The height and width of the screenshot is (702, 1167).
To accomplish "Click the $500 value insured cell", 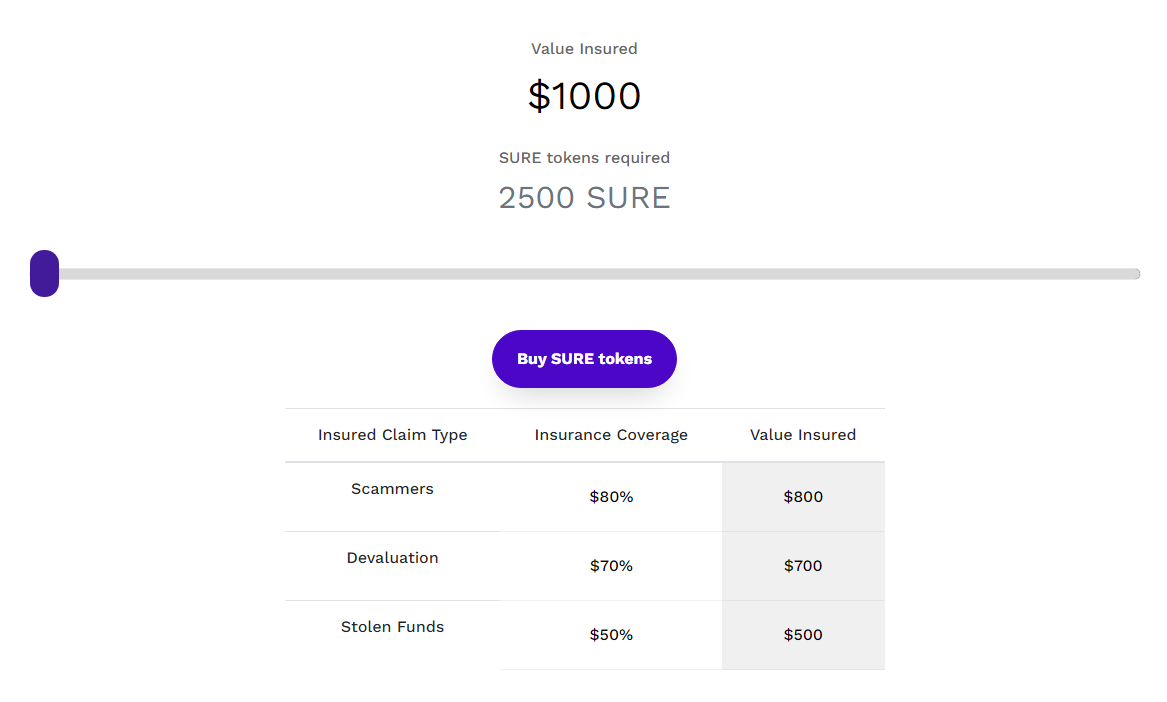I will click(x=803, y=635).
